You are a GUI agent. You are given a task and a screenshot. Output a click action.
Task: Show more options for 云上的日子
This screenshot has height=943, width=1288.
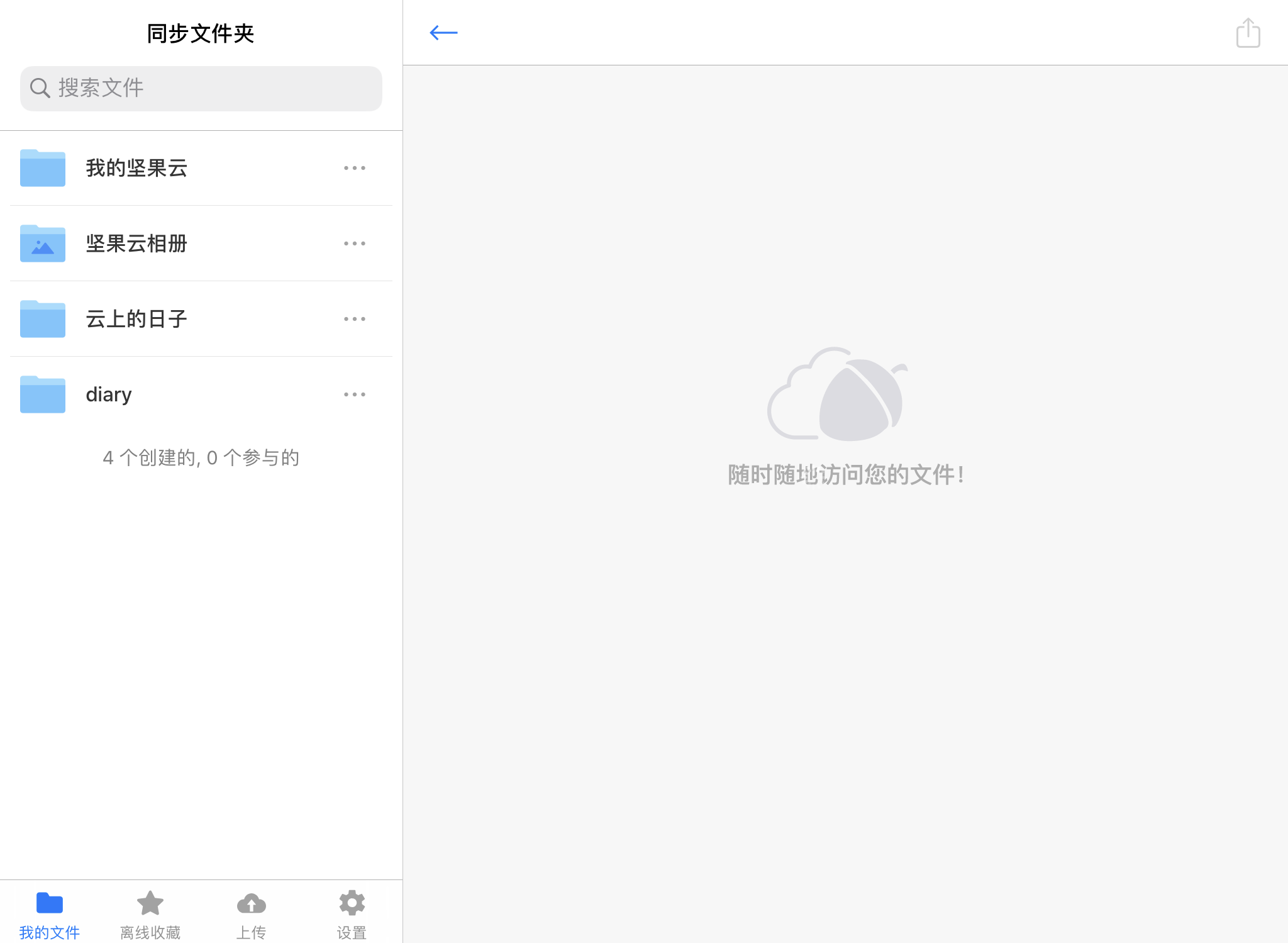[355, 319]
